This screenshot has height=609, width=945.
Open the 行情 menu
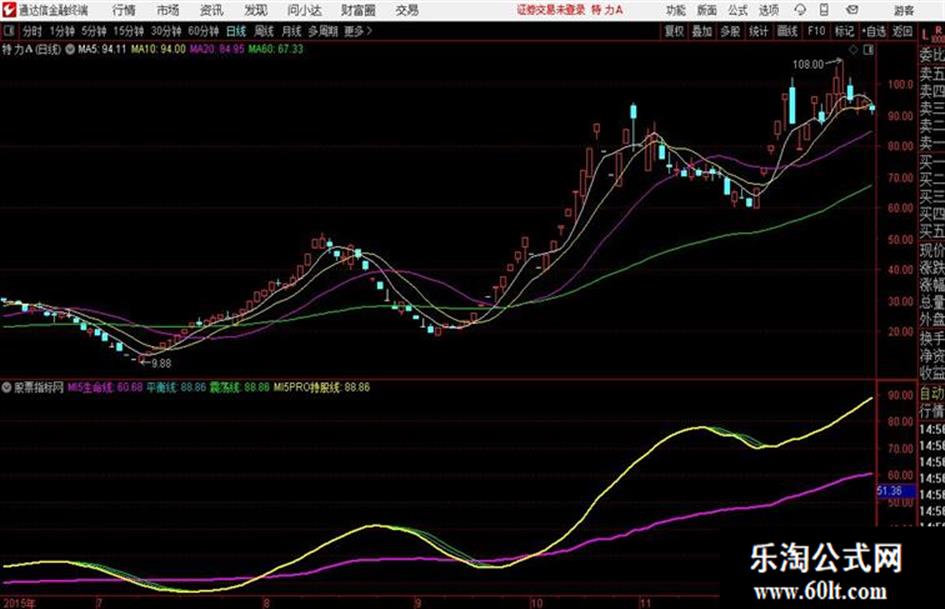[x=124, y=10]
